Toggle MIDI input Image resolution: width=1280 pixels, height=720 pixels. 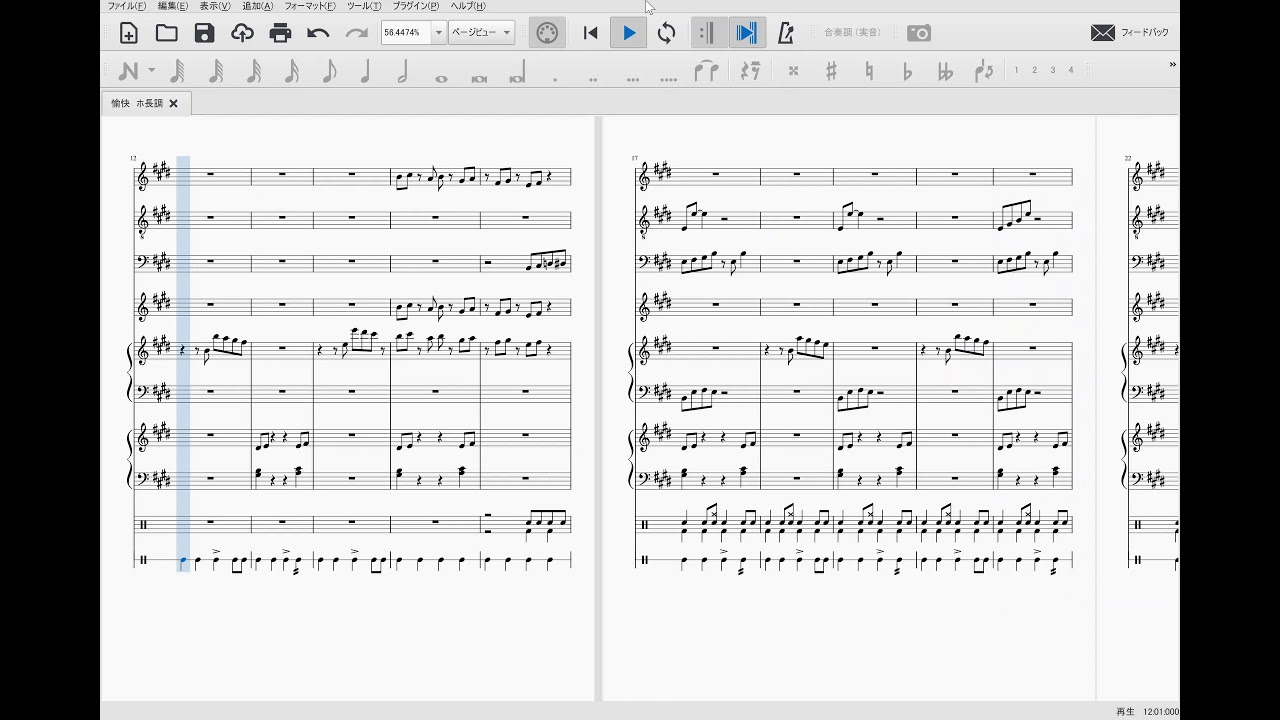(x=547, y=33)
